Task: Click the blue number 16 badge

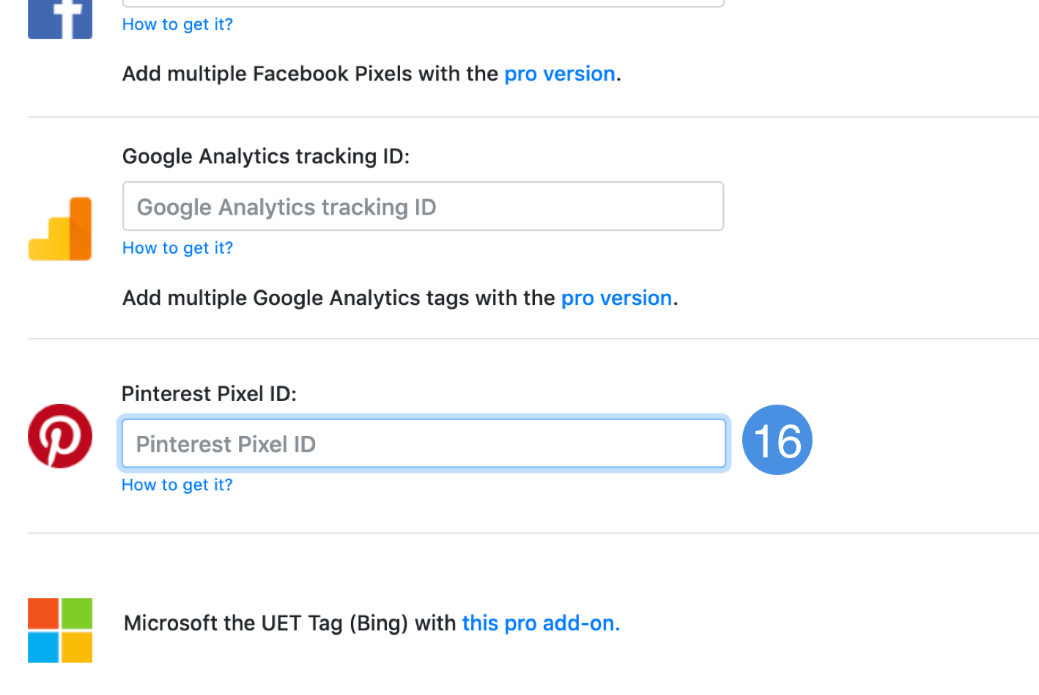Action: point(777,441)
